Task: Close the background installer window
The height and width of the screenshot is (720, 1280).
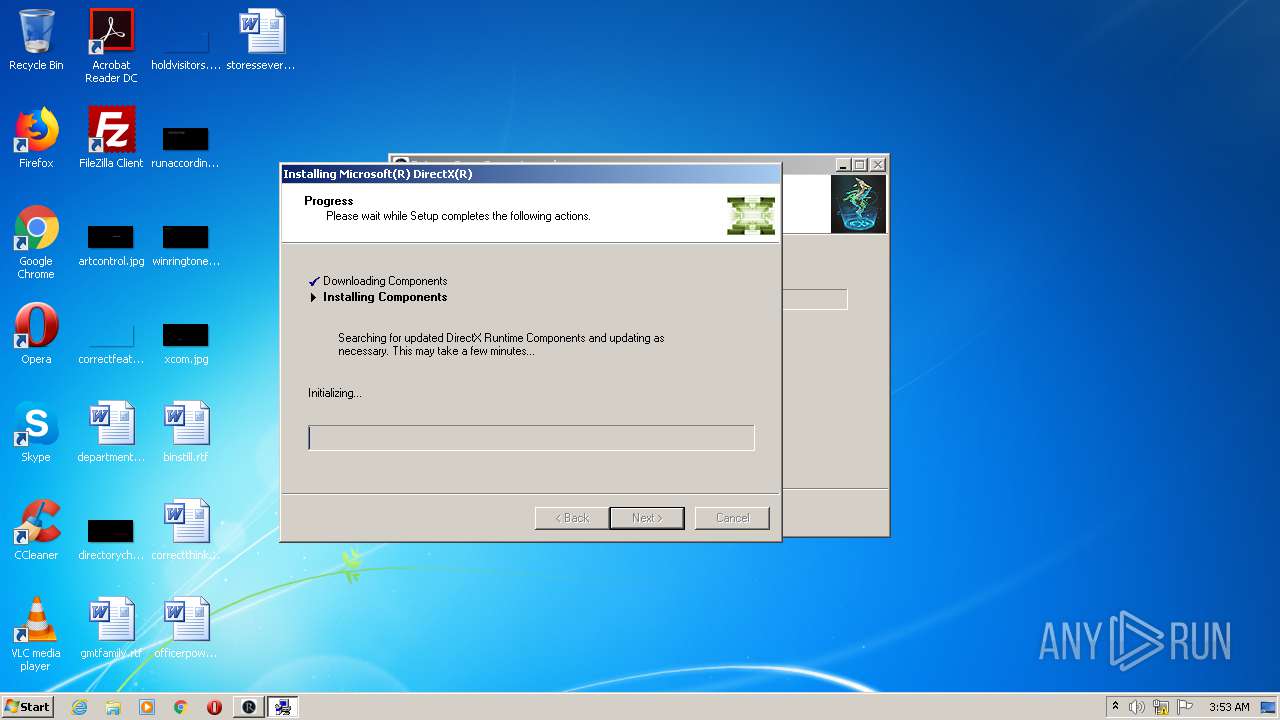Action: 878,165
